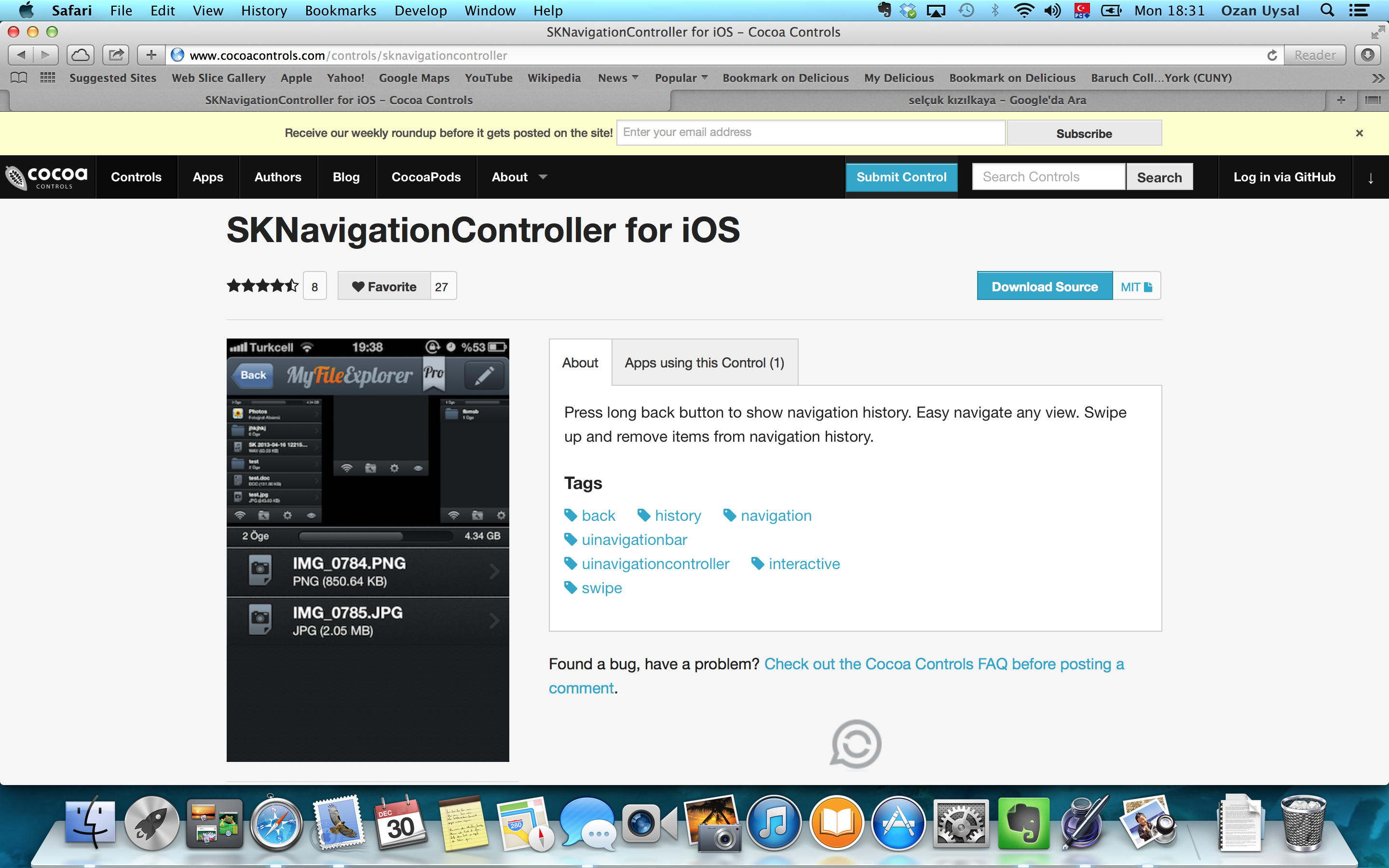This screenshot has height=868, width=1389.
Task: Click the Favorite heart button
Action: (384, 286)
